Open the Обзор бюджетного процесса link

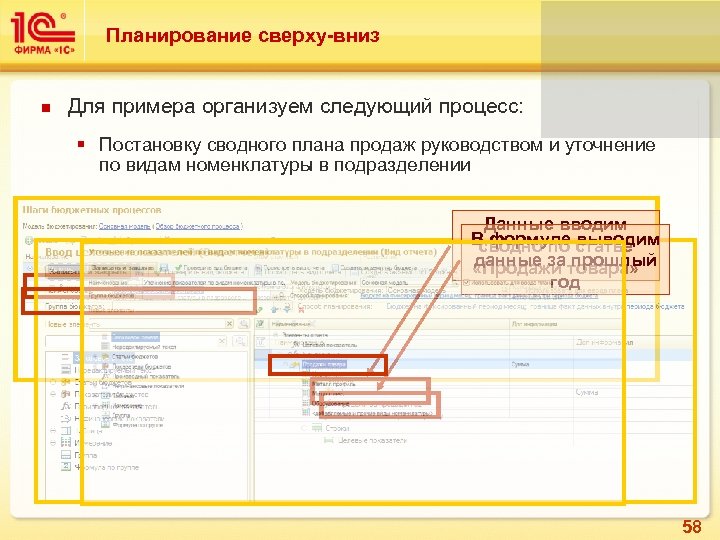pyautogui.click(x=197, y=226)
